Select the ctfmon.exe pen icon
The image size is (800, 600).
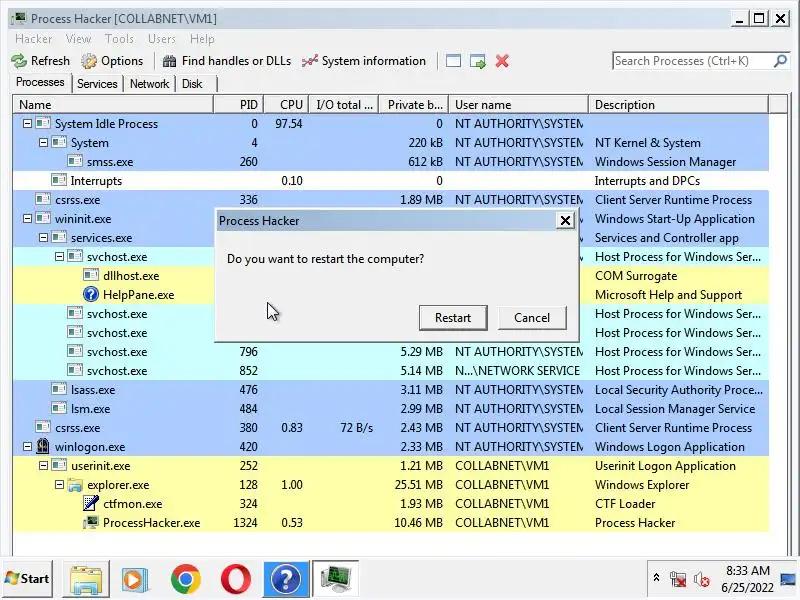click(x=91, y=504)
